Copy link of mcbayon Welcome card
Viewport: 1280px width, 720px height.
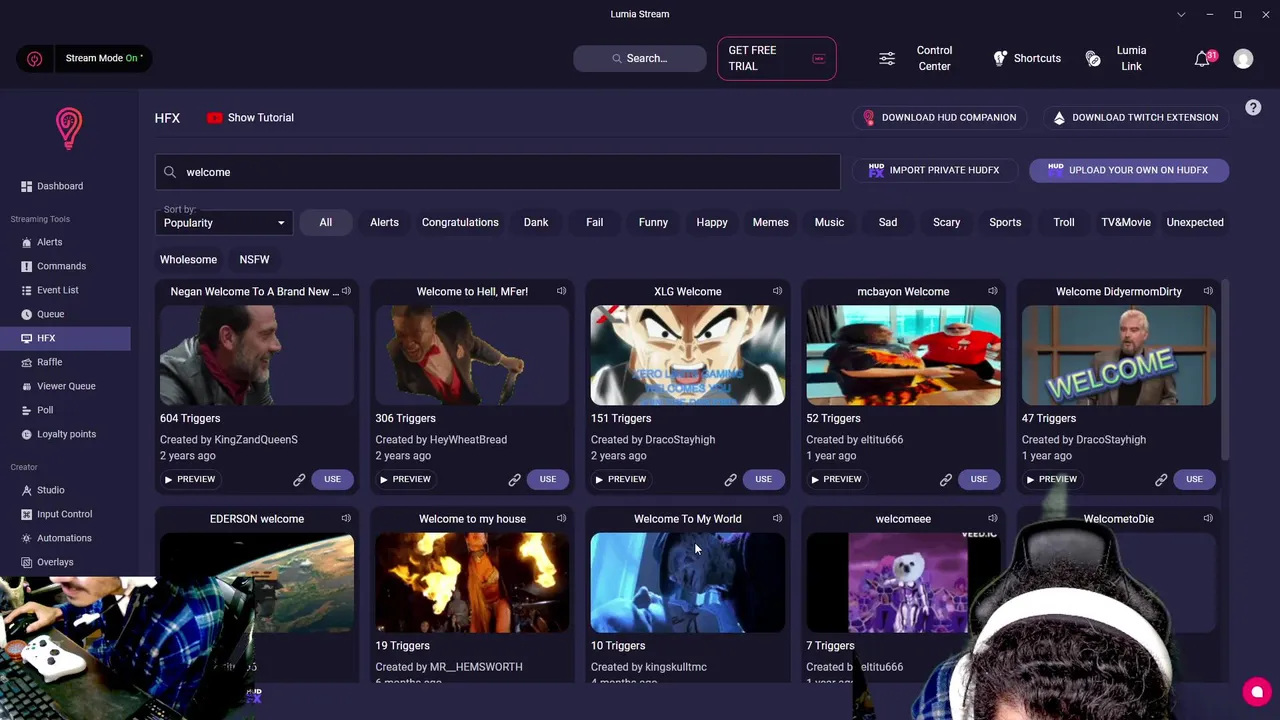(945, 480)
